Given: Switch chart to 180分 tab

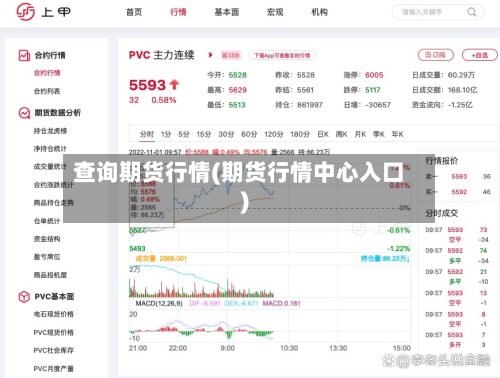Looking at the screenshot, I should coord(300,134).
